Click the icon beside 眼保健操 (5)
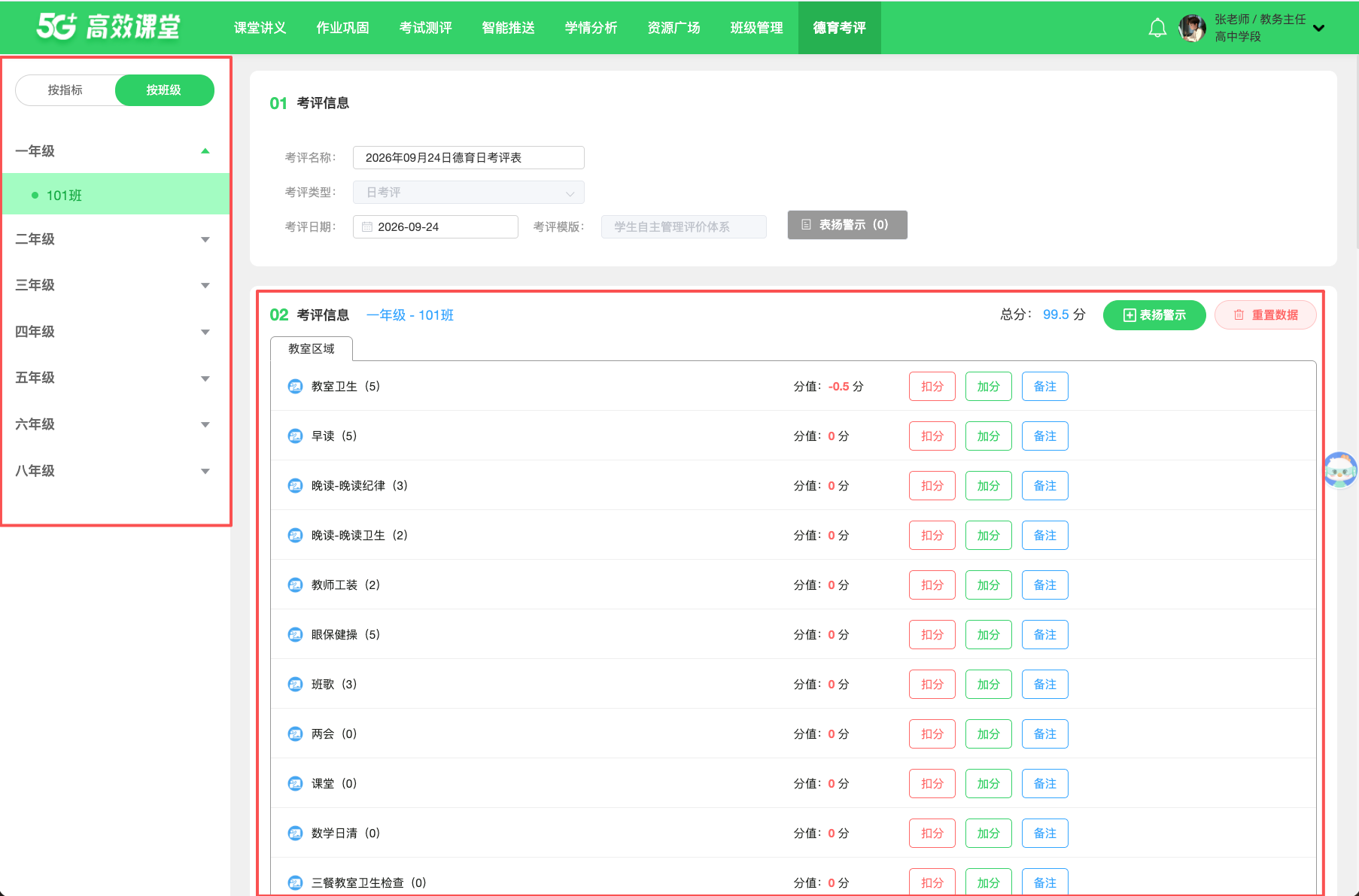1359x896 pixels. pyautogui.click(x=295, y=635)
